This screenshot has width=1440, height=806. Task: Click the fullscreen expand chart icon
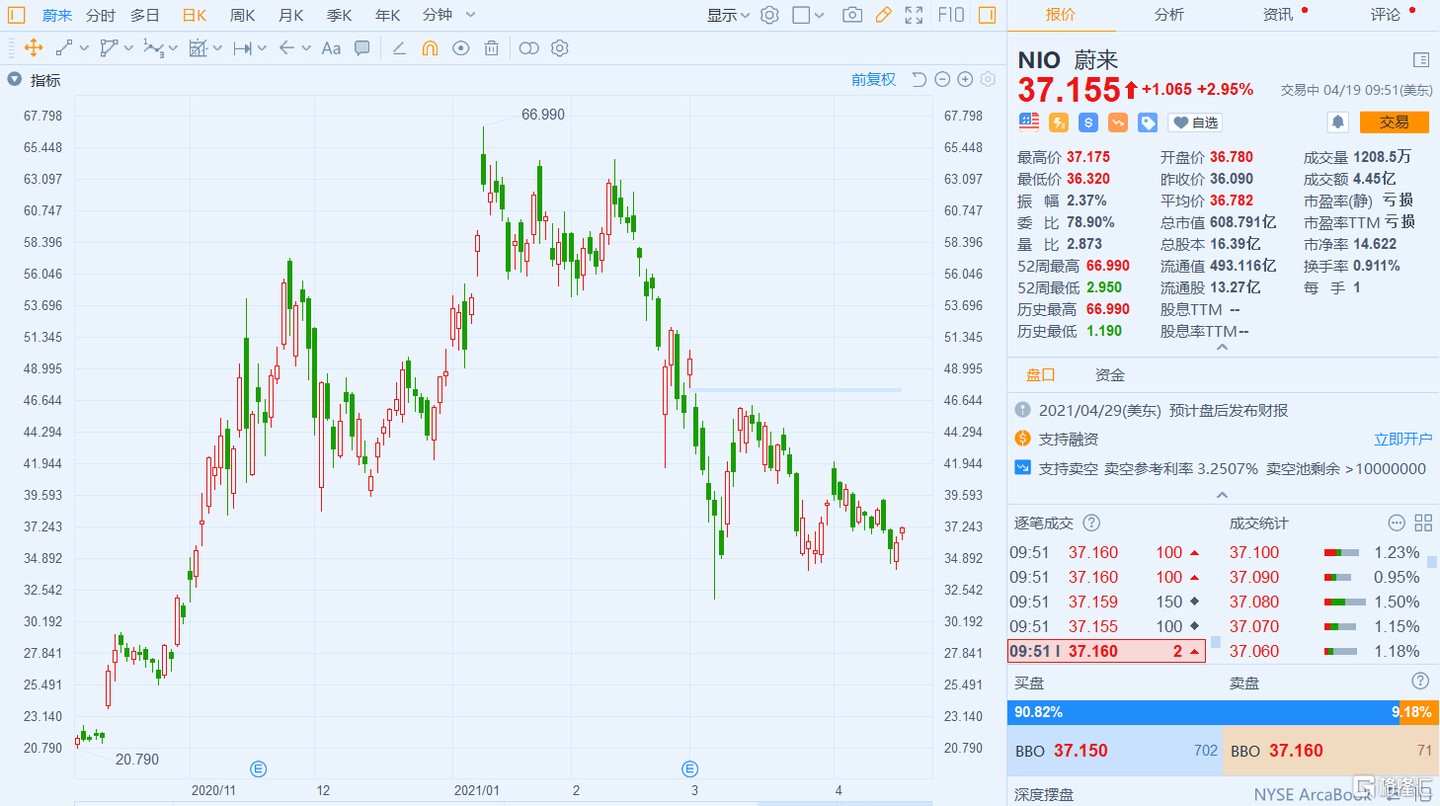(913, 15)
